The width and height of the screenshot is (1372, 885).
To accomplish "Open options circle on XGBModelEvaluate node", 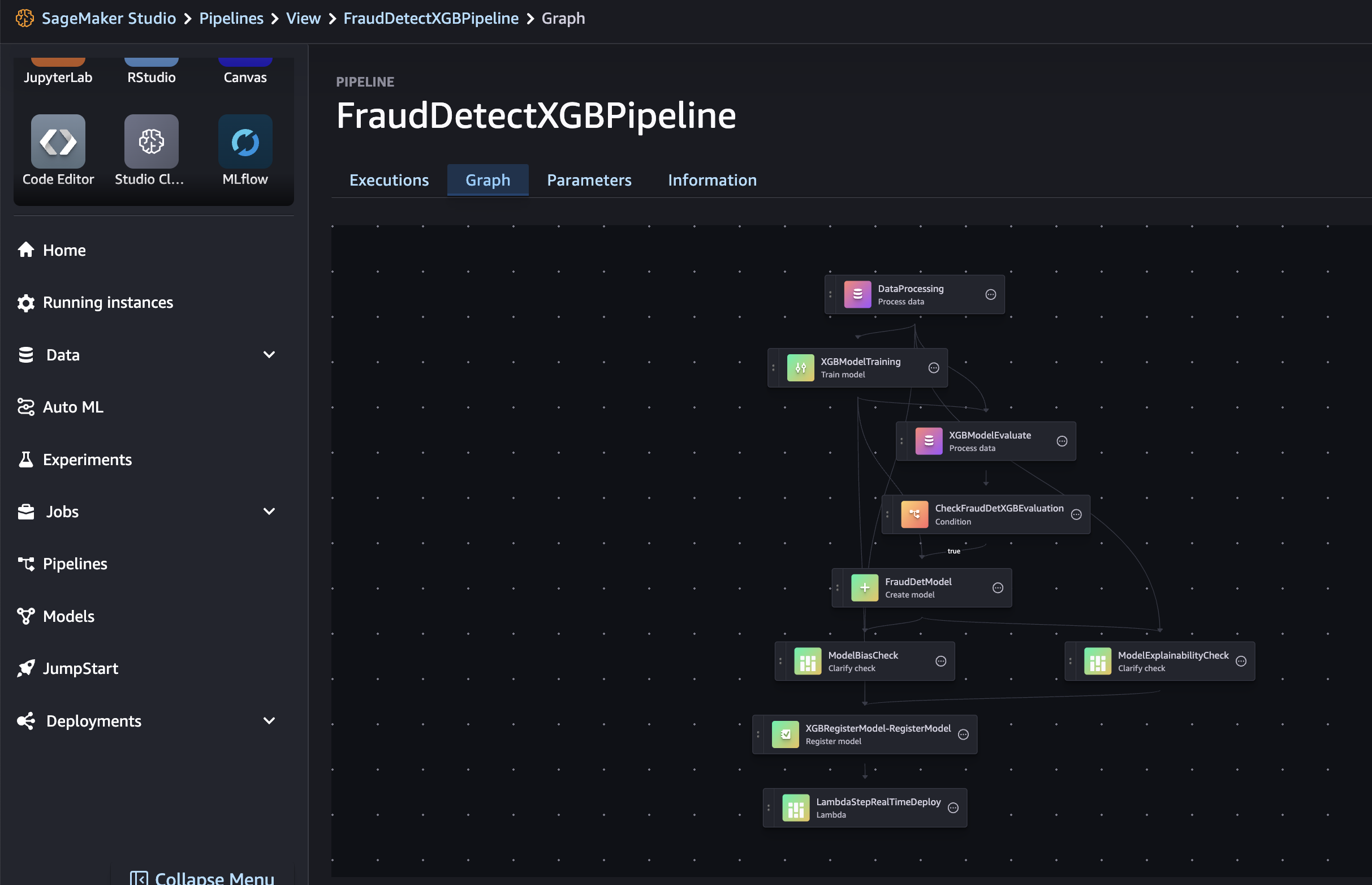I will (1062, 441).
